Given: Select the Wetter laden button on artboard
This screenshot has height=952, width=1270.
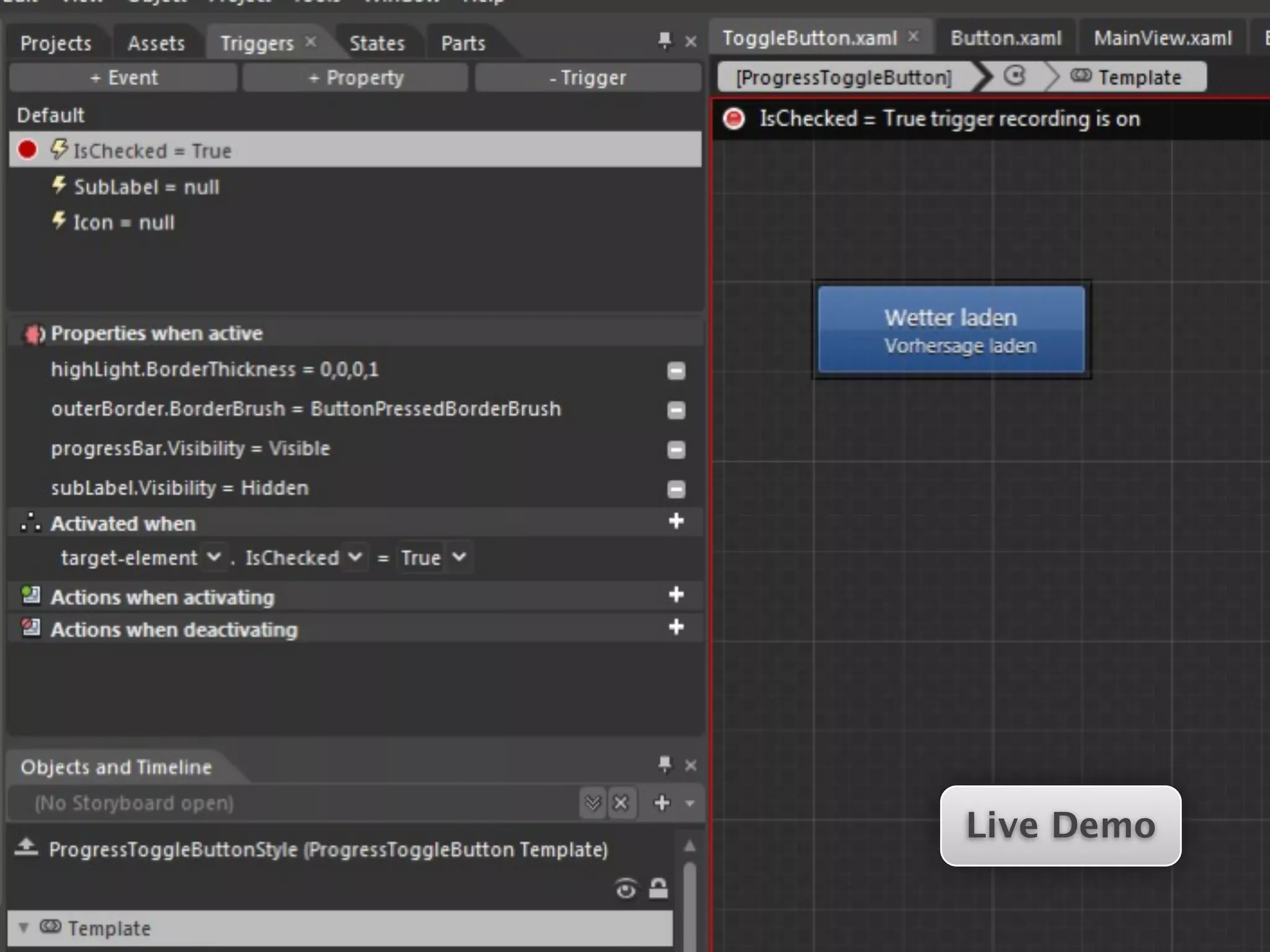Looking at the screenshot, I should (951, 329).
